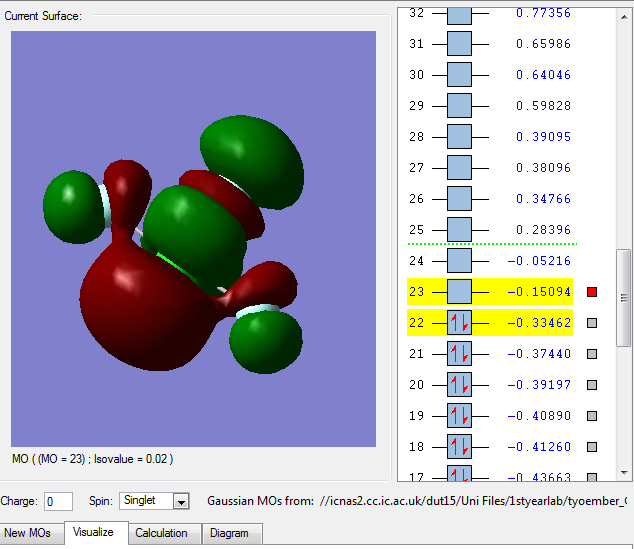The height and width of the screenshot is (549, 634).
Task: Select the orbital box for MO 32
Action: [459, 14]
